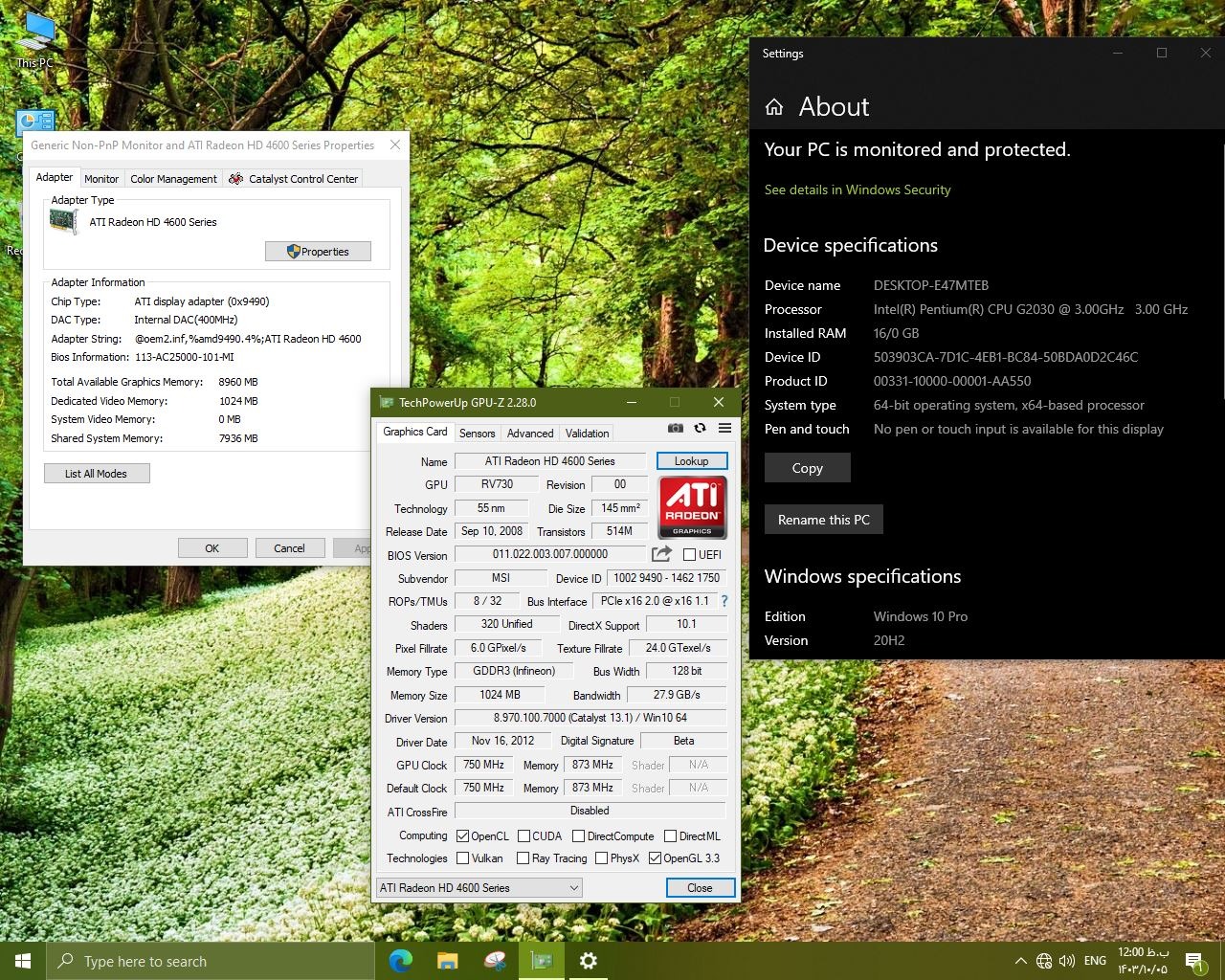Show hidden system tray icons
Screen dimensions: 1225x980
pos(1020,961)
